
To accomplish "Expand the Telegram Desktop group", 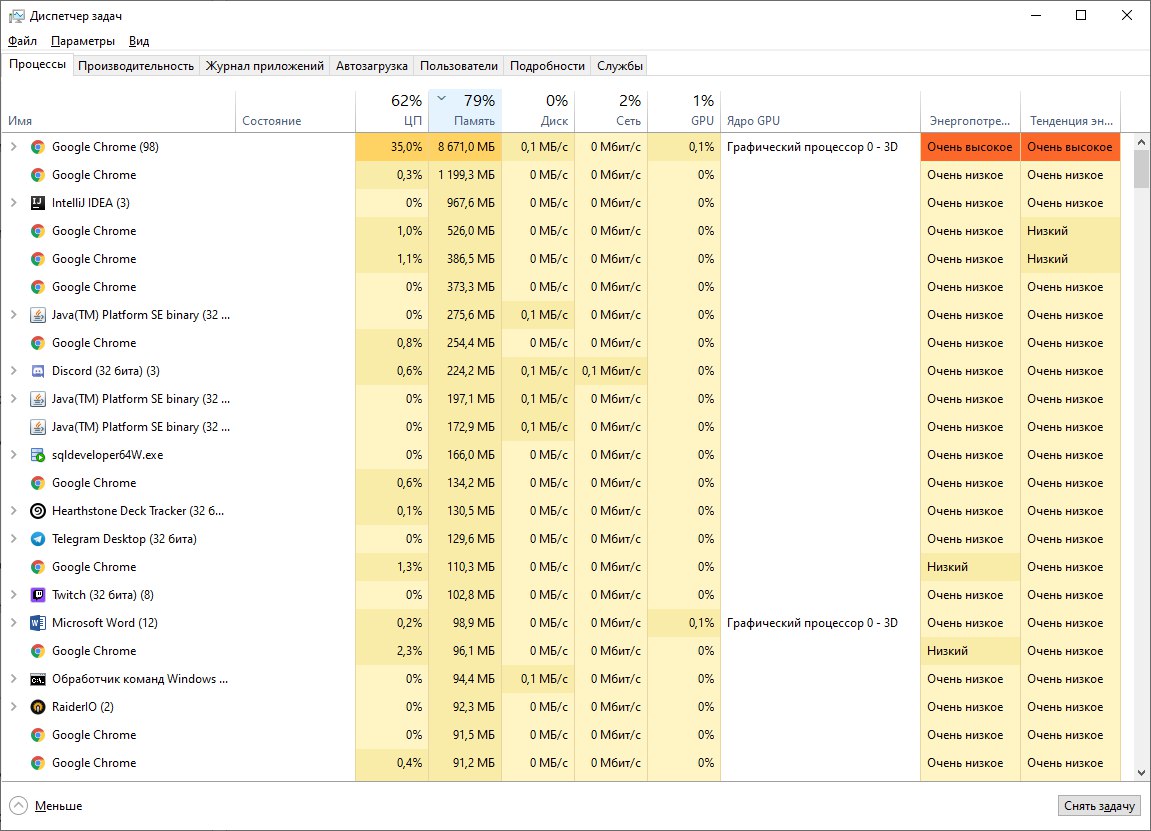I will pos(13,539).
